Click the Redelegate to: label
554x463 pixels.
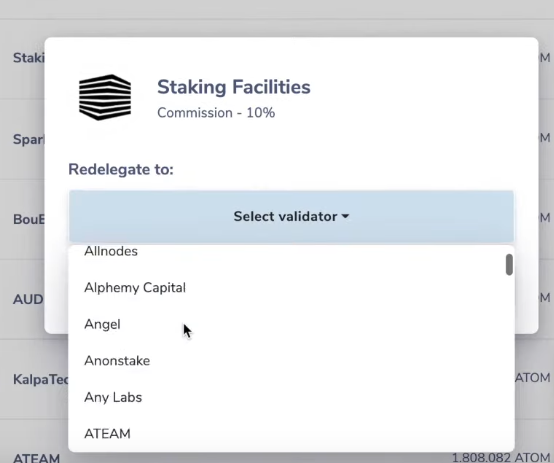(x=121, y=169)
